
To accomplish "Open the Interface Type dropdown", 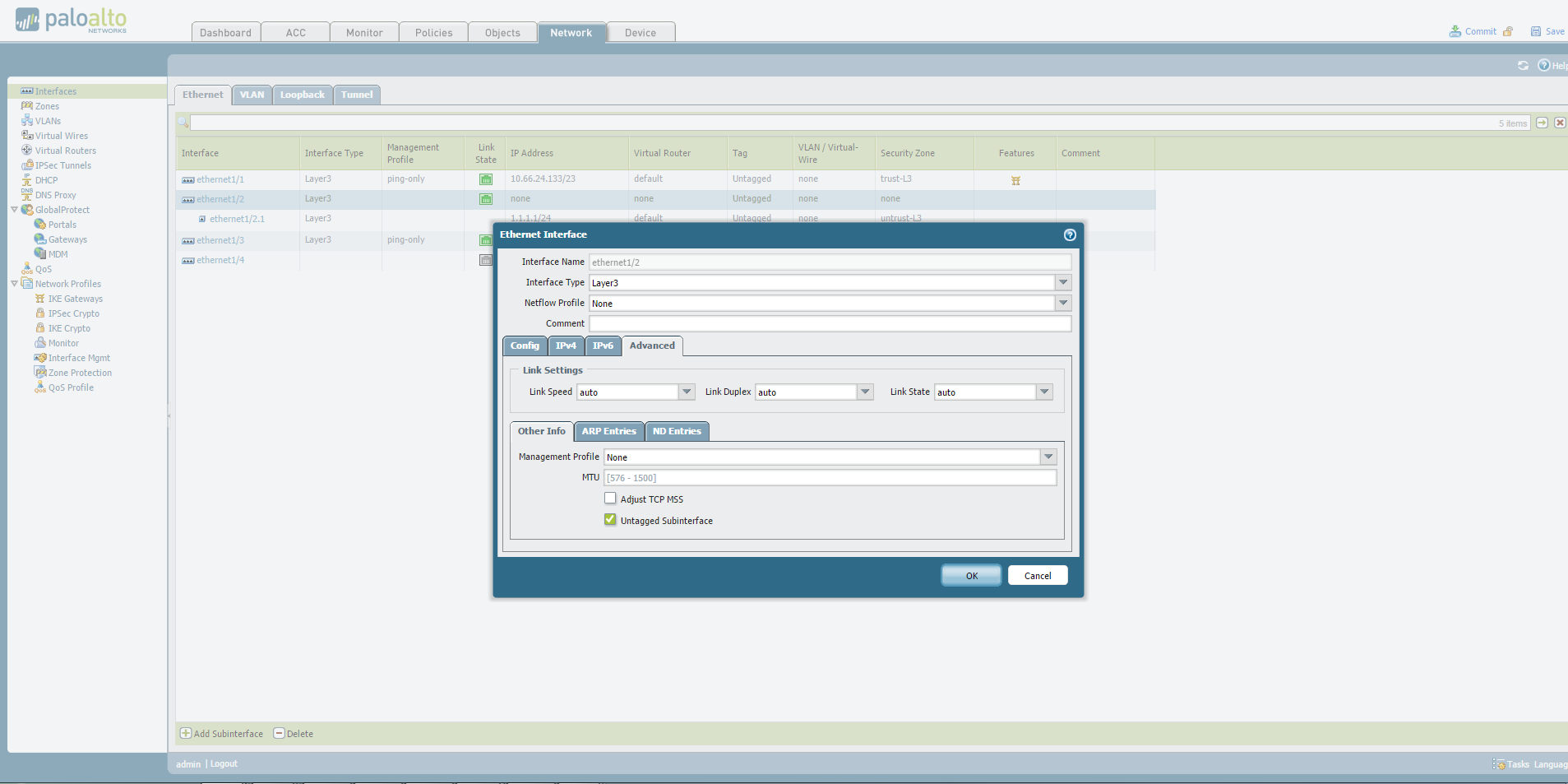I will click(1063, 283).
